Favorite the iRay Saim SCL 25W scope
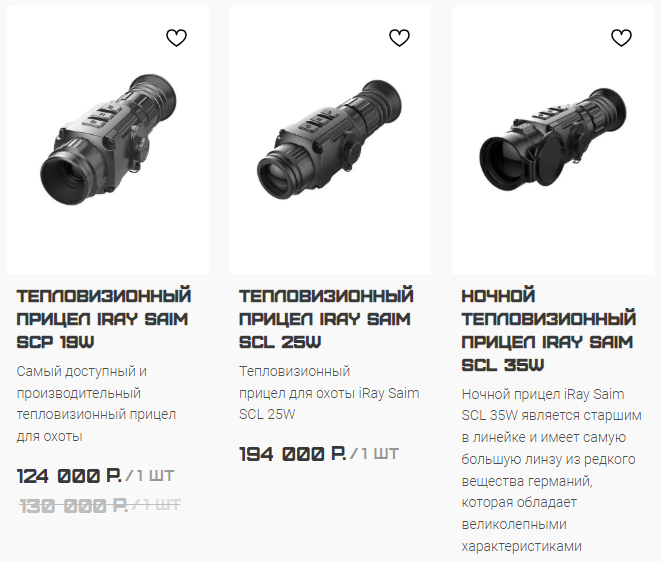 click(x=399, y=38)
